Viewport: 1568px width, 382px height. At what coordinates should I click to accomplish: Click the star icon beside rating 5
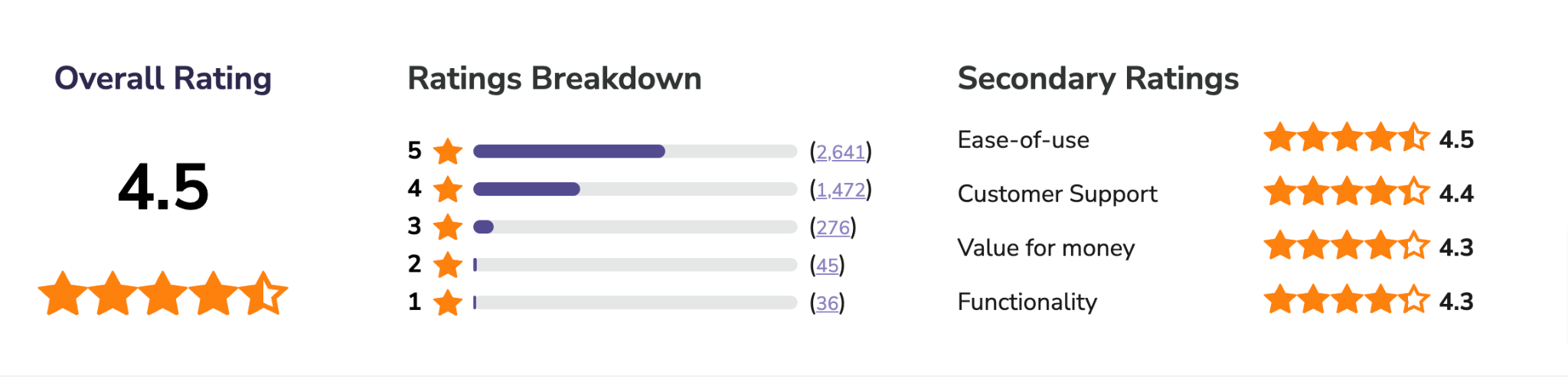[448, 151]
